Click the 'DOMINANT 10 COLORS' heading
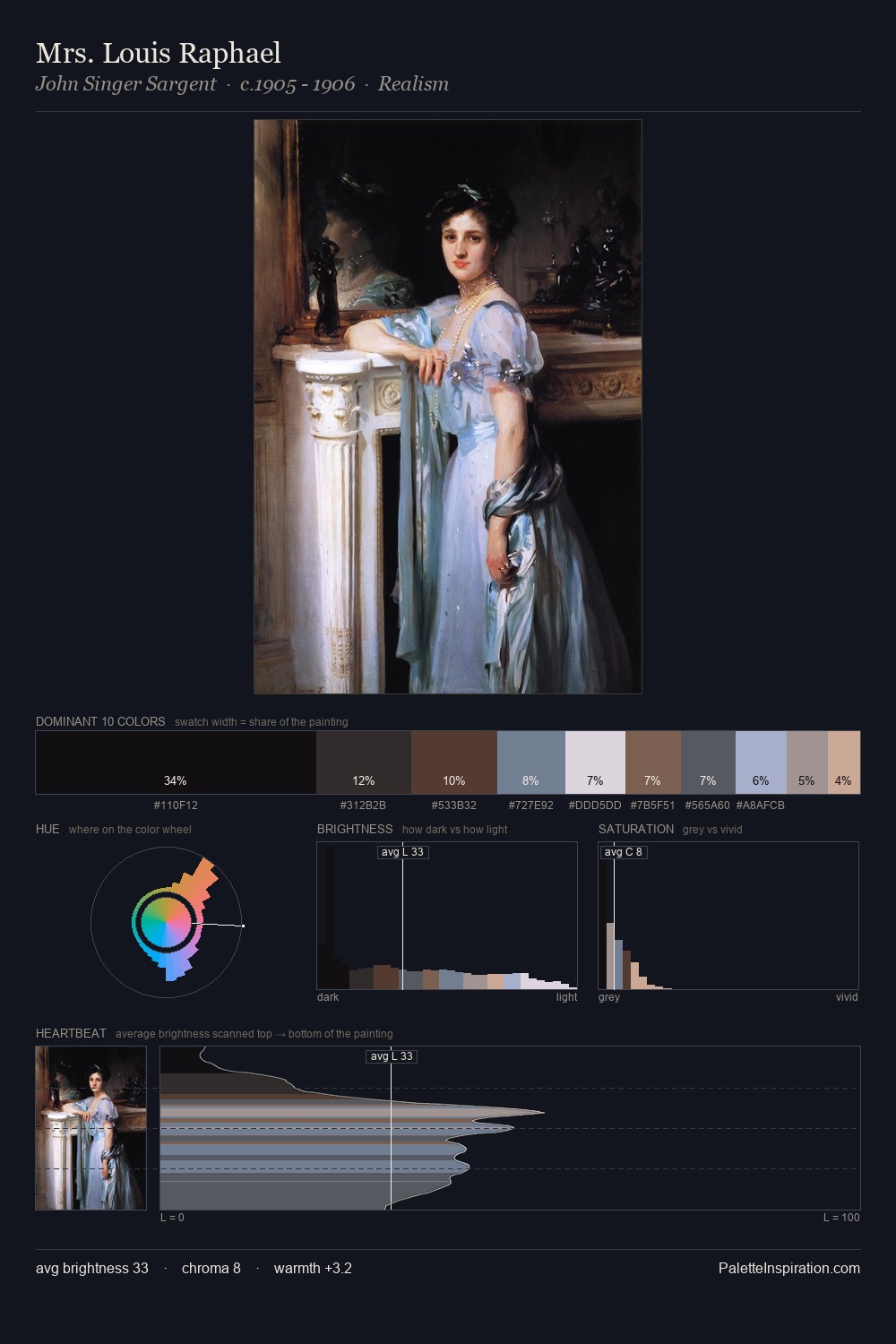 100,721
